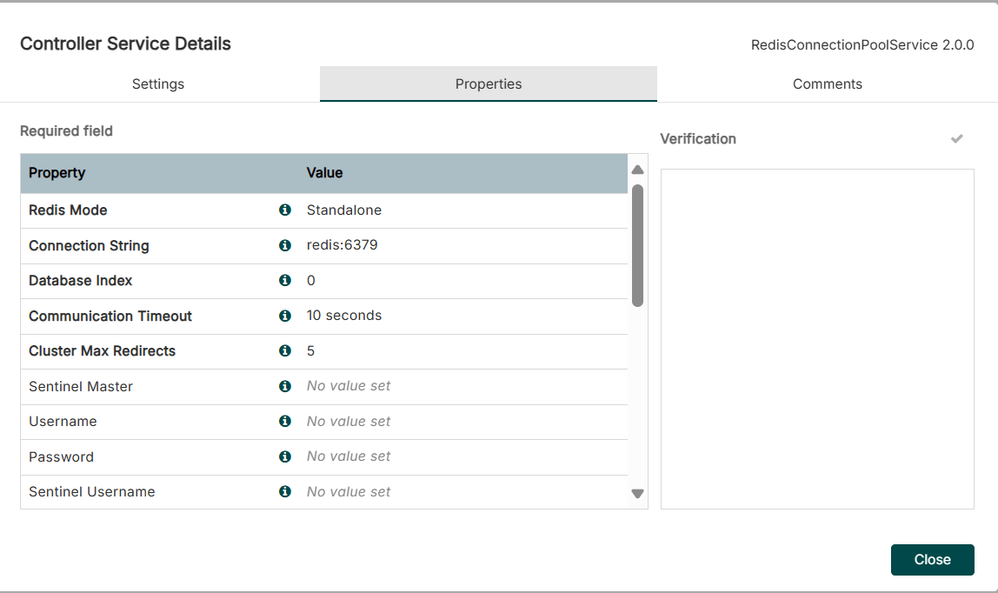Click the Sentinel Username info icon

pyautogui.click(x=284, y=491)
